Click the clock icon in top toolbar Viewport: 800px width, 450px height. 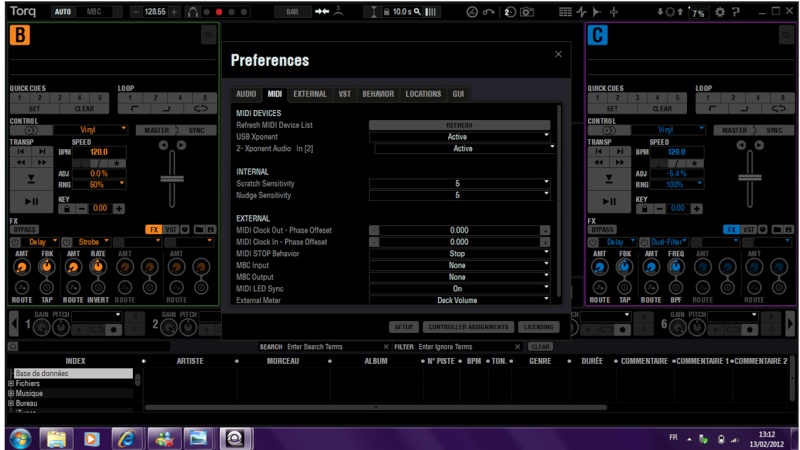pyautogui.click(x=472, y=12)
